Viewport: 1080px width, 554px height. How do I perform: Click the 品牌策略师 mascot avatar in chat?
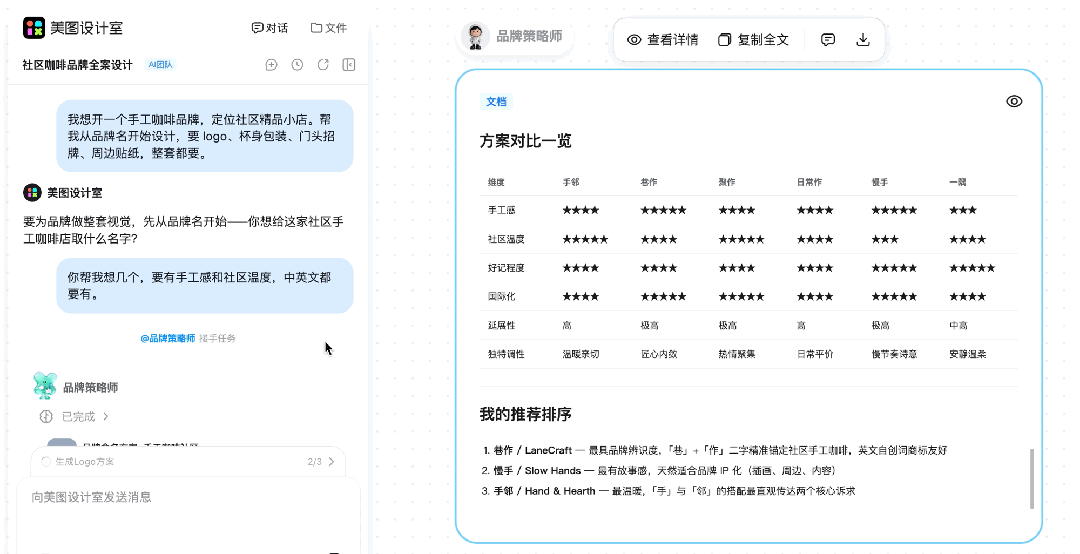(45, 386)
